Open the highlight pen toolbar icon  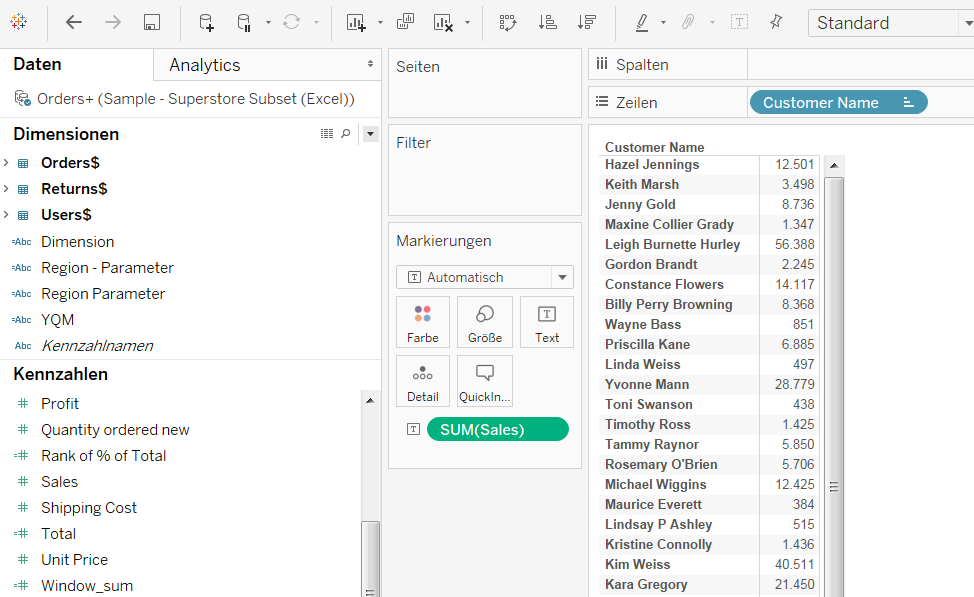[641, 22]
